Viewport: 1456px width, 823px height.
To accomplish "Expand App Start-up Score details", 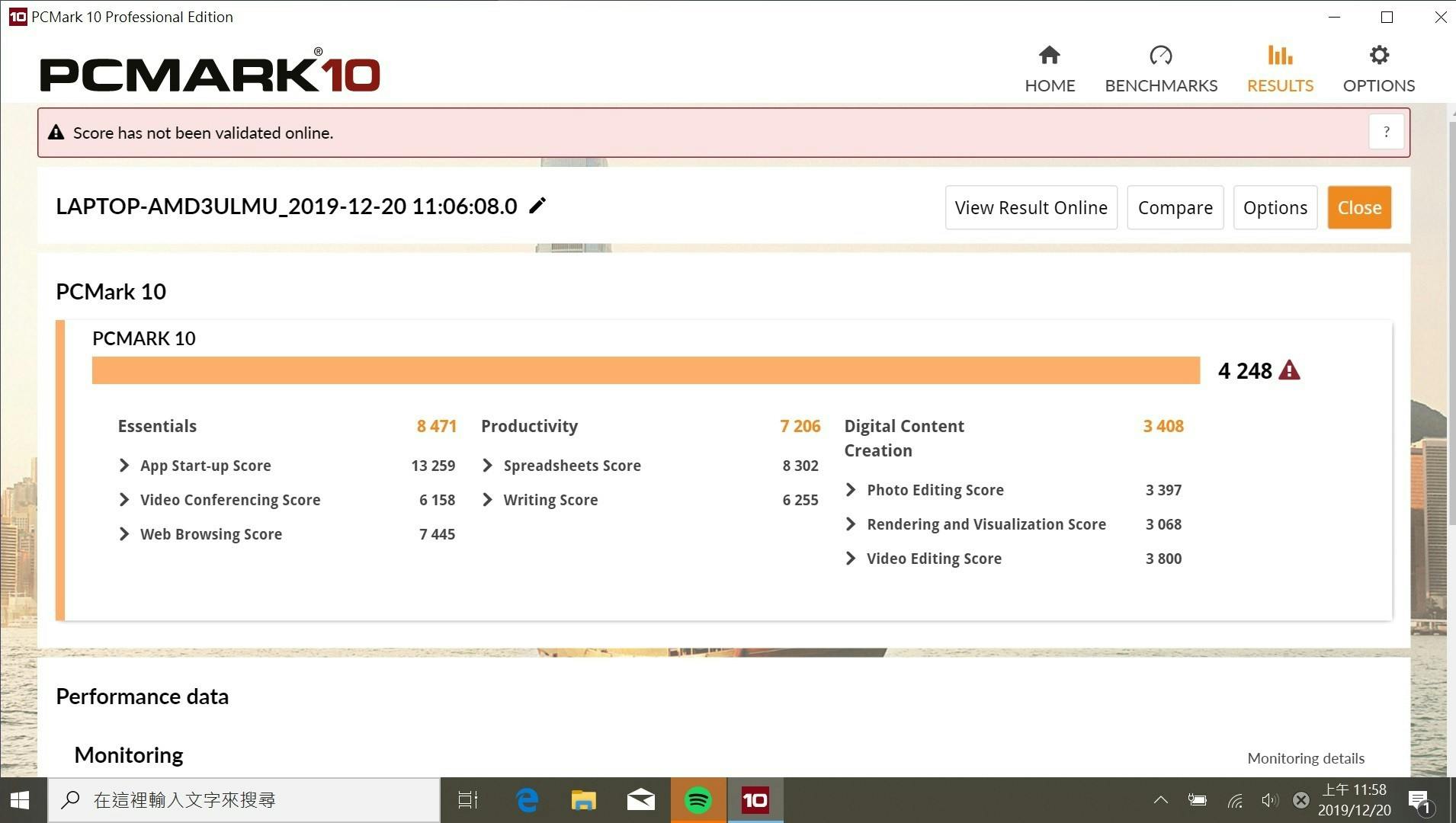I will tap(124, 466).
